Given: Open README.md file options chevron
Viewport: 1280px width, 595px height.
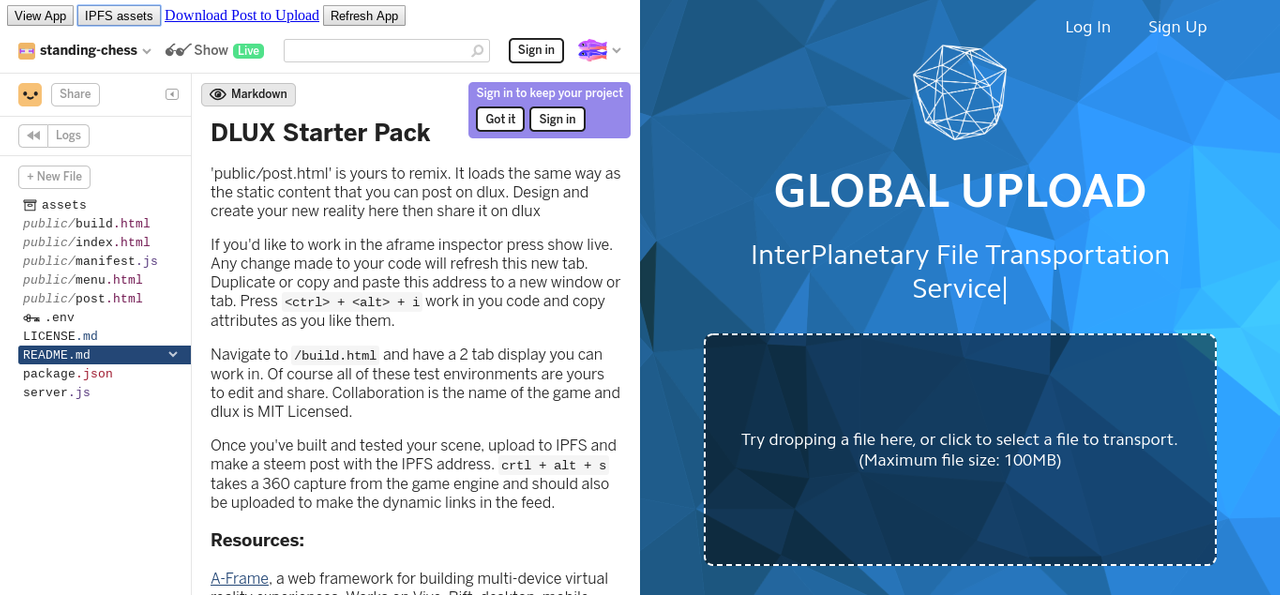Looking at the screenshot, I should [x=173, y=355].
